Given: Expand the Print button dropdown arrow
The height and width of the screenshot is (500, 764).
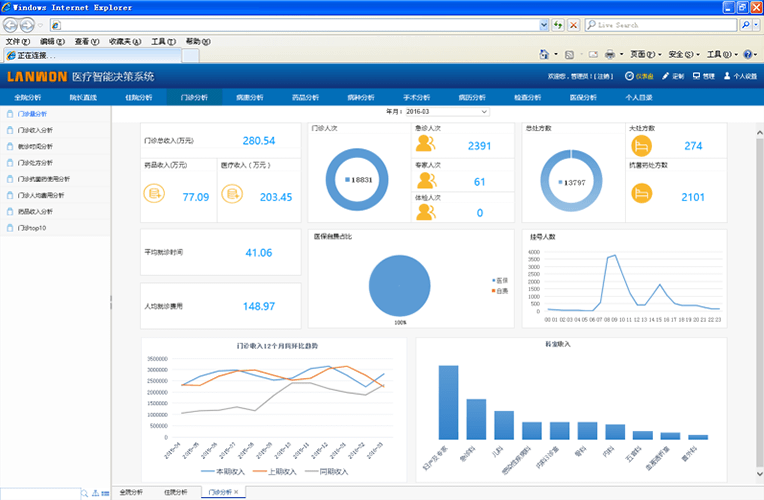Looking at the screenshot, I should point(621,55).
